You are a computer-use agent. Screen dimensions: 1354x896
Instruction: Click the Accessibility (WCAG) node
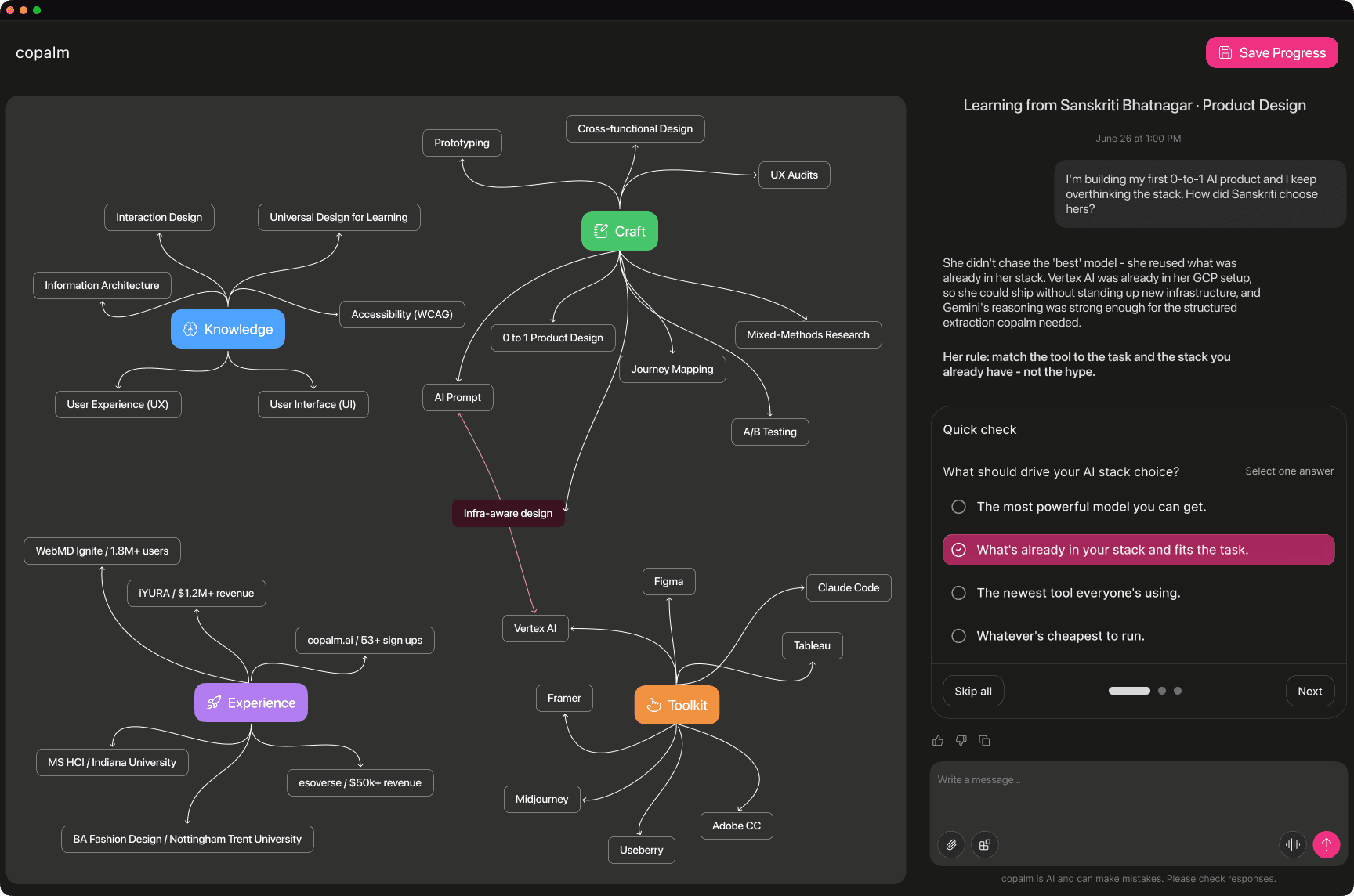pos(402,314)
